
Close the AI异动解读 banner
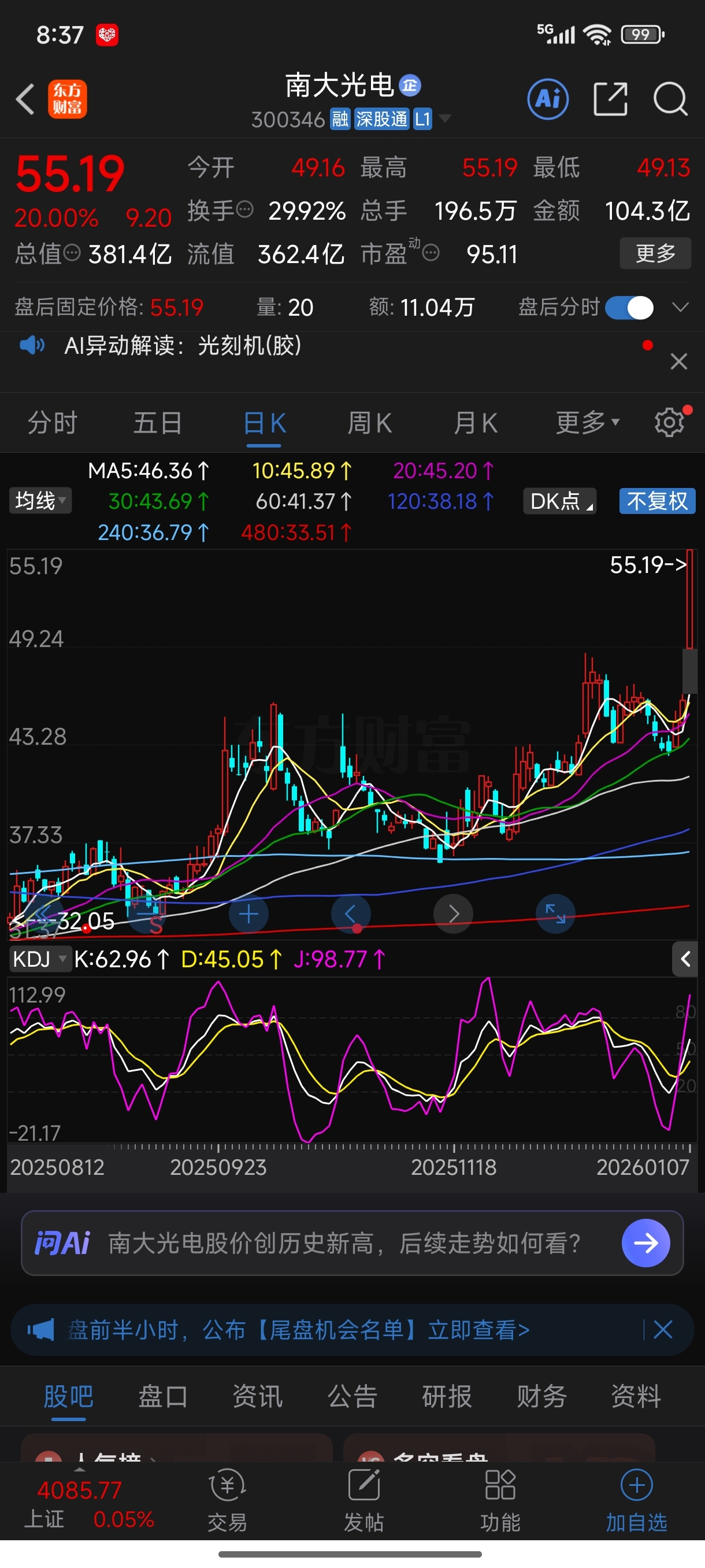(x=679, y=361)
